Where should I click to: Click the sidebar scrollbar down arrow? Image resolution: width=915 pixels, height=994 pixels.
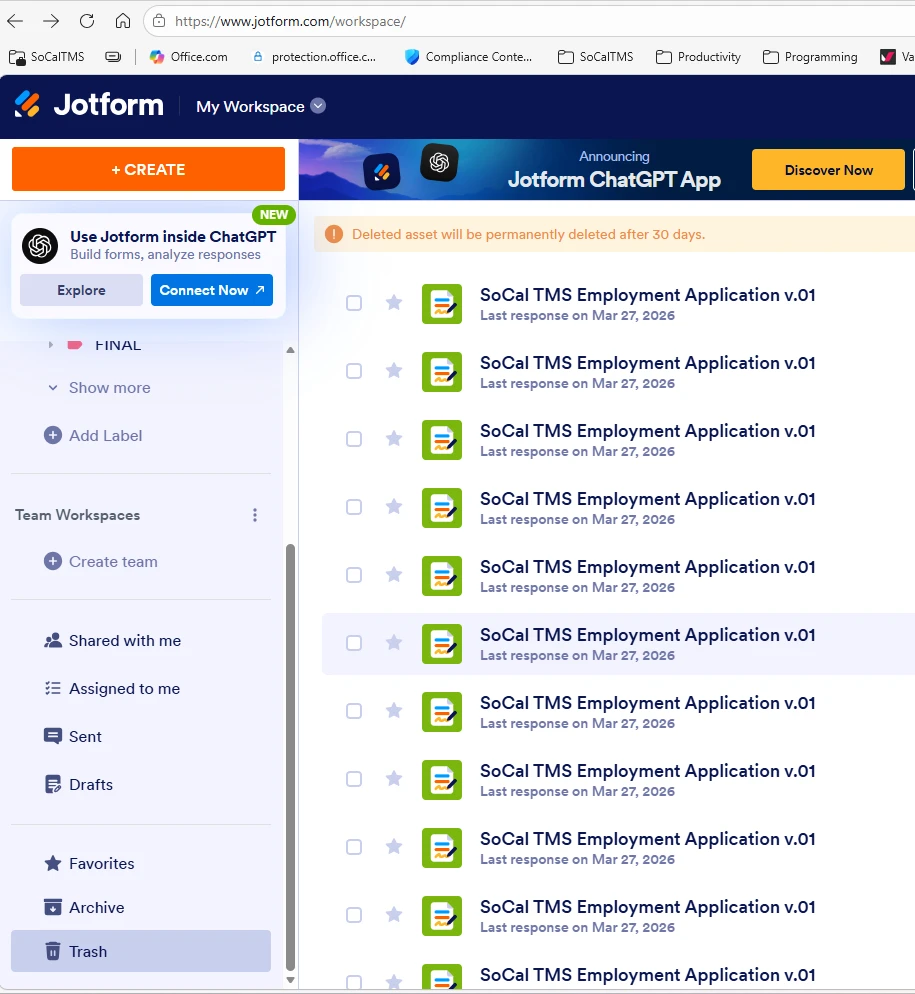point(290,981)
